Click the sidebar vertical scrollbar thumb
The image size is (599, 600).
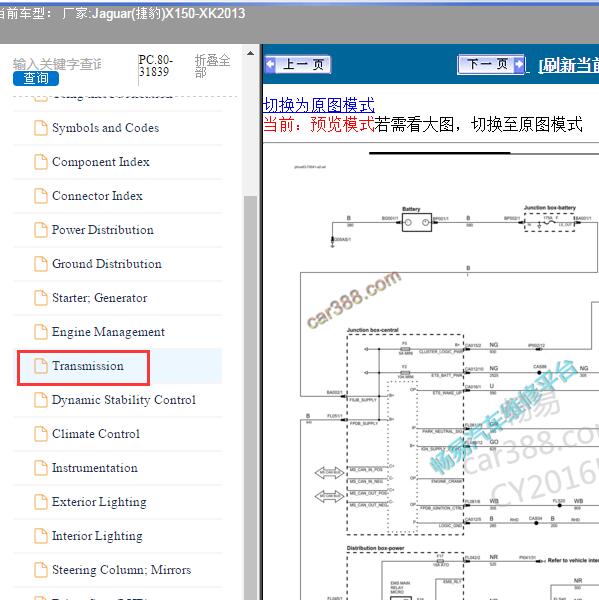point(250,398)
